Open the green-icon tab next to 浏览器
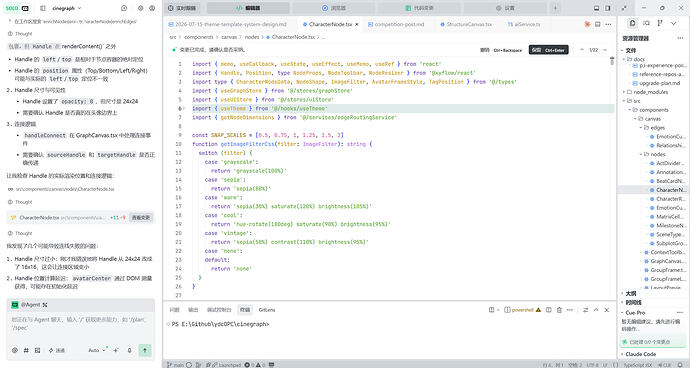 [419, 8]
